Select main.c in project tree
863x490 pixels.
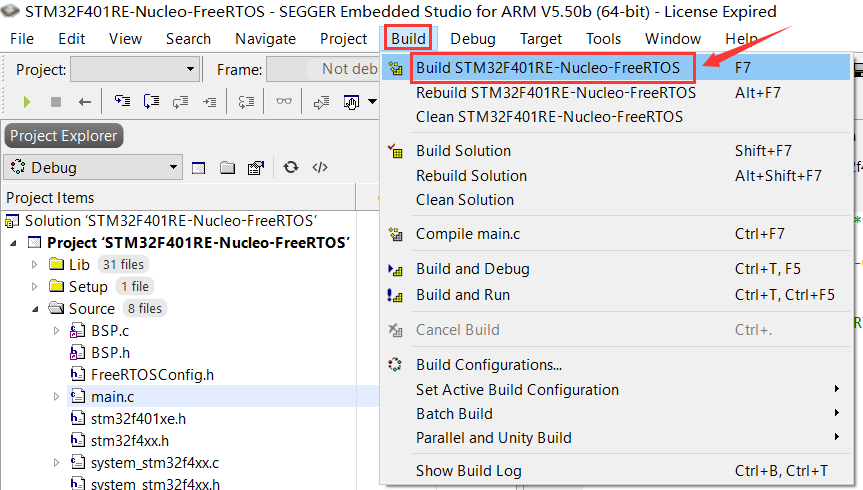[112, 397]
